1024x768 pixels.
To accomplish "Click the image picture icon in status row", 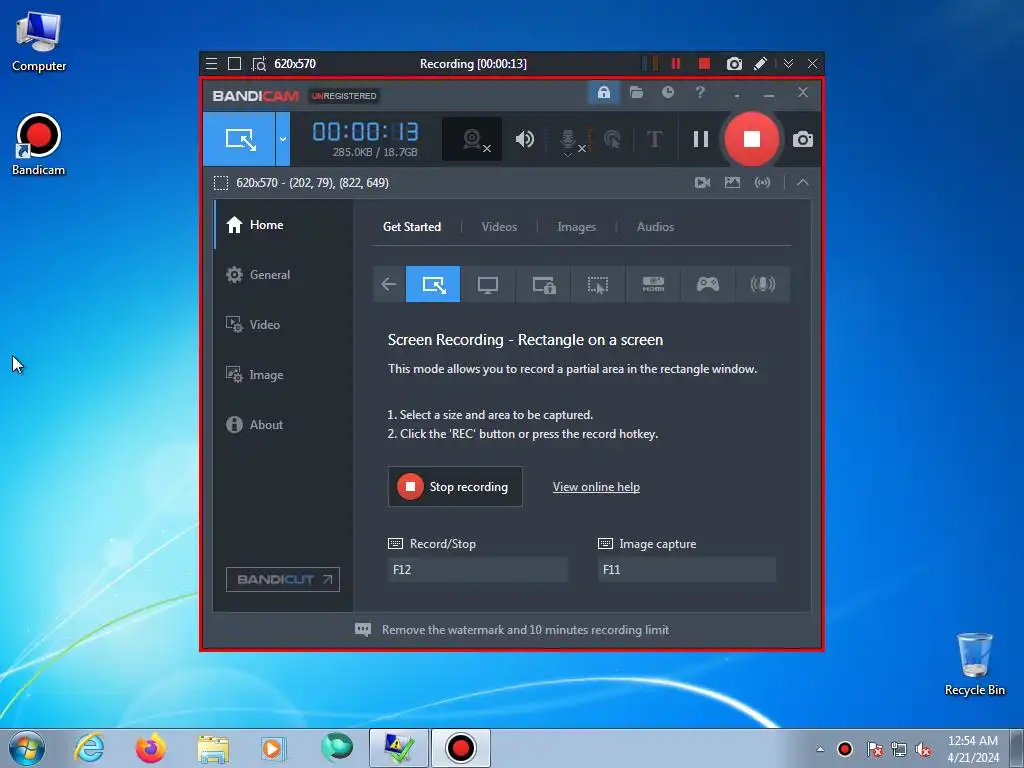I will [x=732, y=183].
